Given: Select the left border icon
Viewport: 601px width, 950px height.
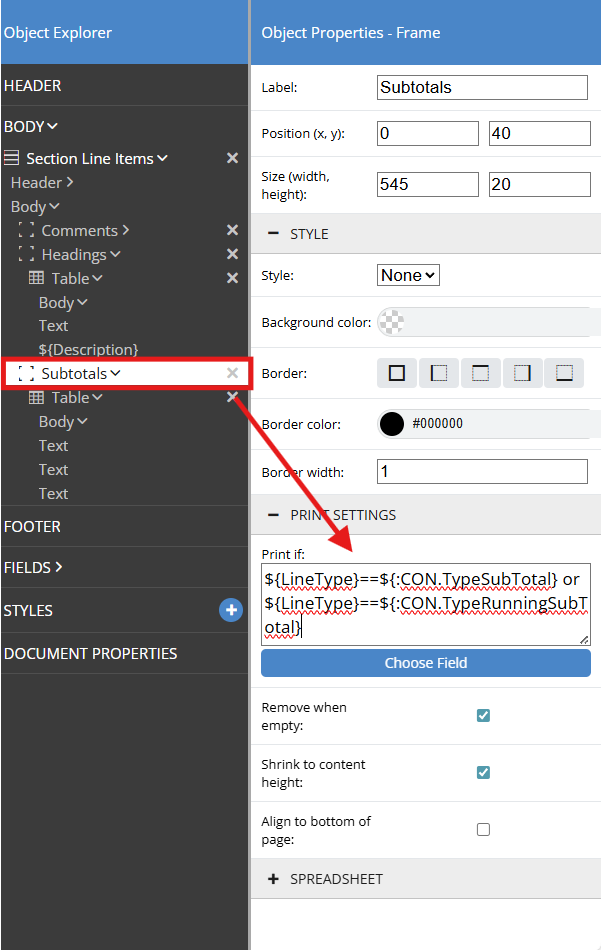Looking at the screenshot, I should point(439,373).
